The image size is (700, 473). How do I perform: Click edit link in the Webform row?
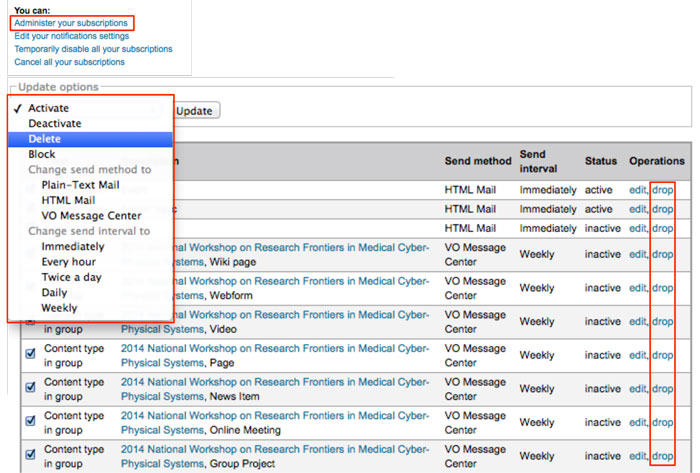[638, 287]
